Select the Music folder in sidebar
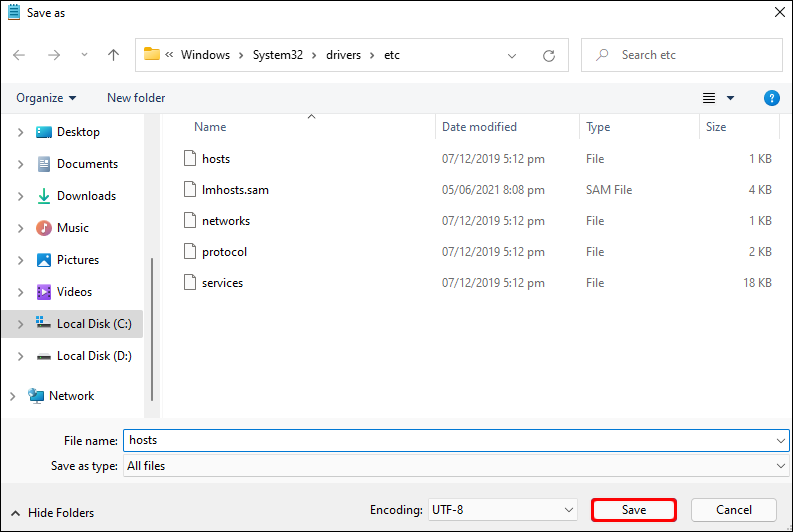This screenshot has width=793, height=532. pyautogui.click(x=72, y=228)
